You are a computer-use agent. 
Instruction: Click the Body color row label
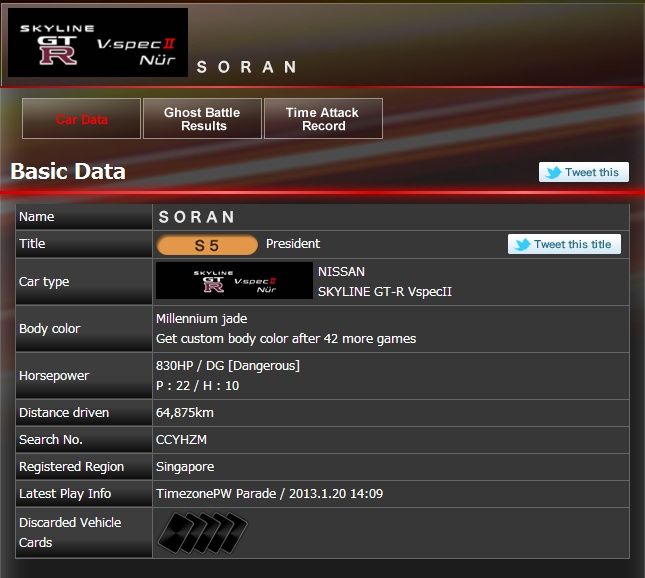[x=49, y=329]
